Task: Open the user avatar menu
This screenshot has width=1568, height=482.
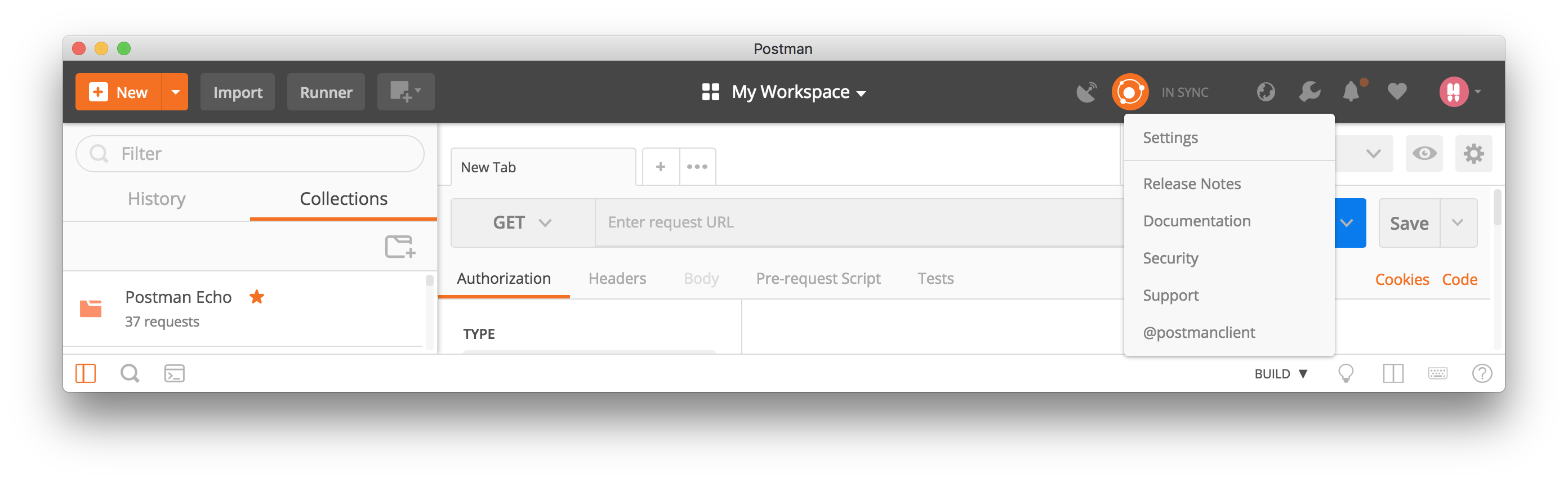Action: 1454,92
